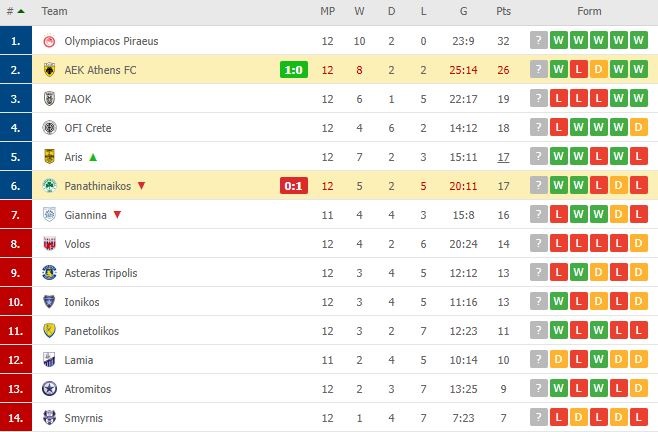Open Panathinaikos 0:1 red score badge
Screen dimensions: 658x432
point(294,186)
